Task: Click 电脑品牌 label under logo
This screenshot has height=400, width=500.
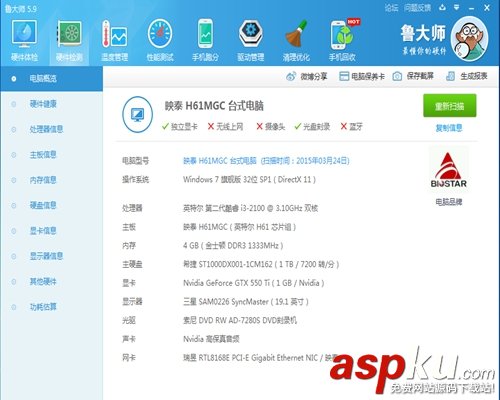Action: 449,202
